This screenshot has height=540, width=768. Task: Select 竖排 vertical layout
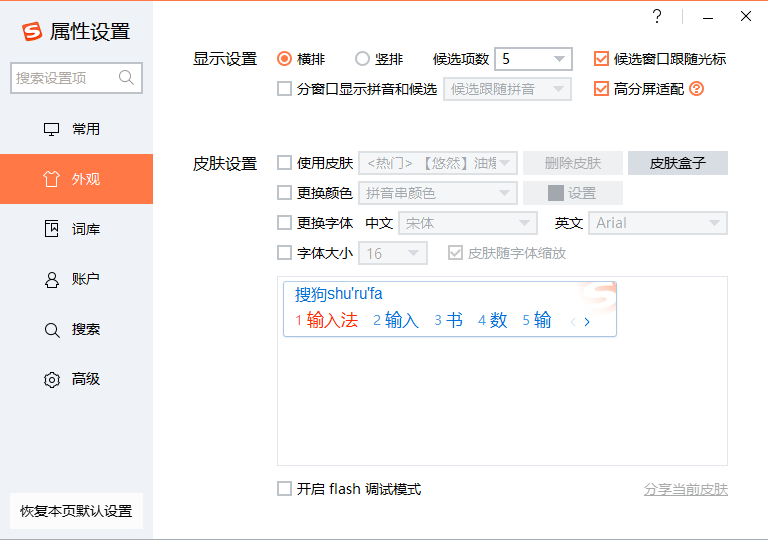[362, 59]
